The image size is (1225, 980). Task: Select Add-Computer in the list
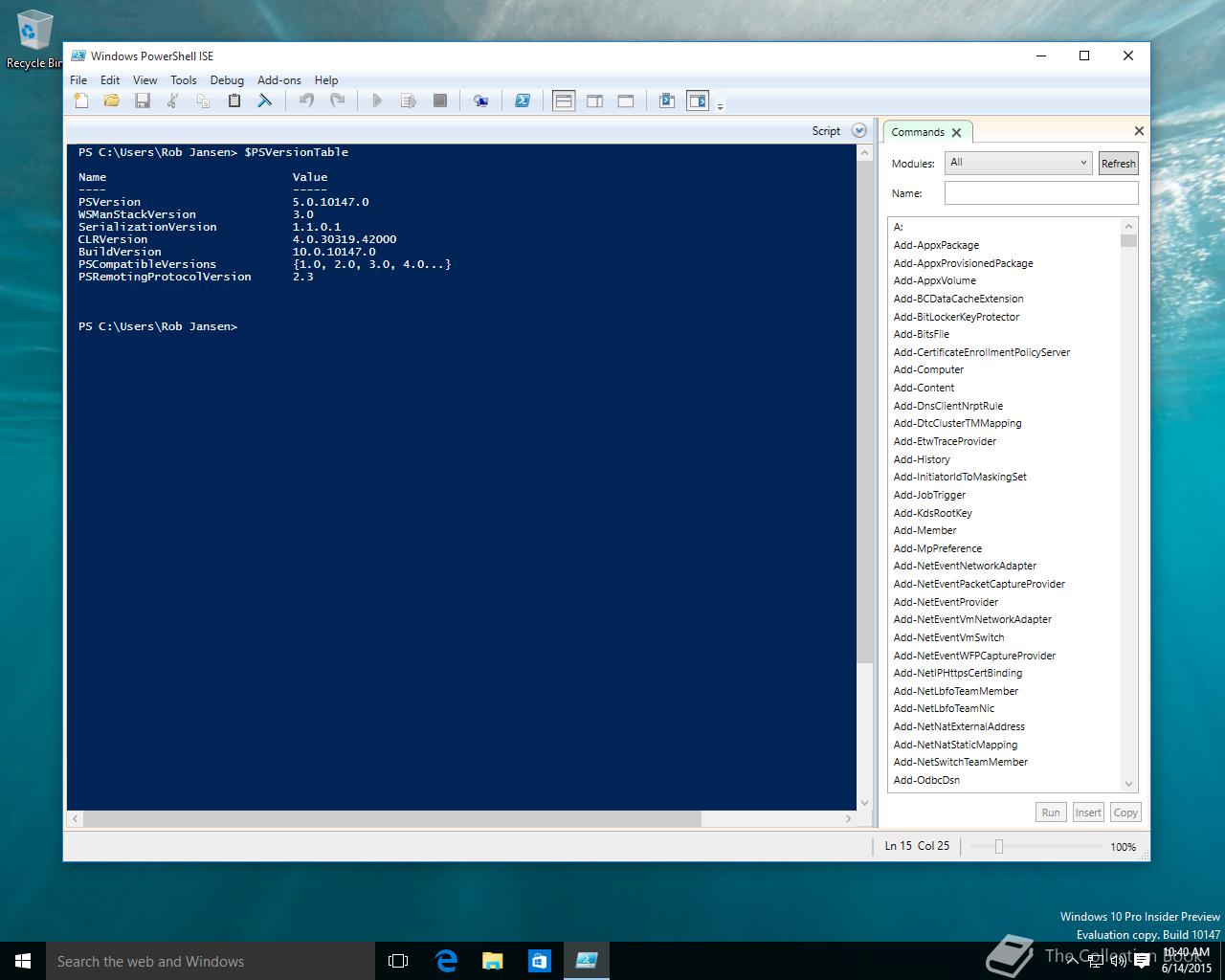pos(928,369)
